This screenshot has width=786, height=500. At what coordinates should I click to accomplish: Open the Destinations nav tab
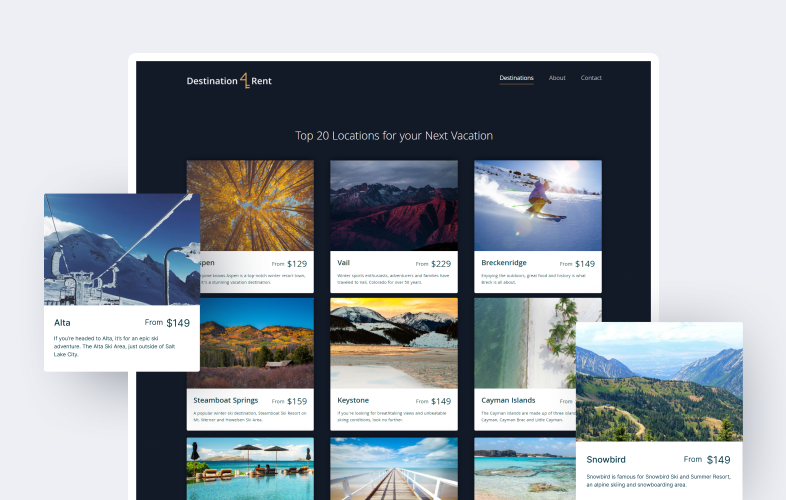516,78
